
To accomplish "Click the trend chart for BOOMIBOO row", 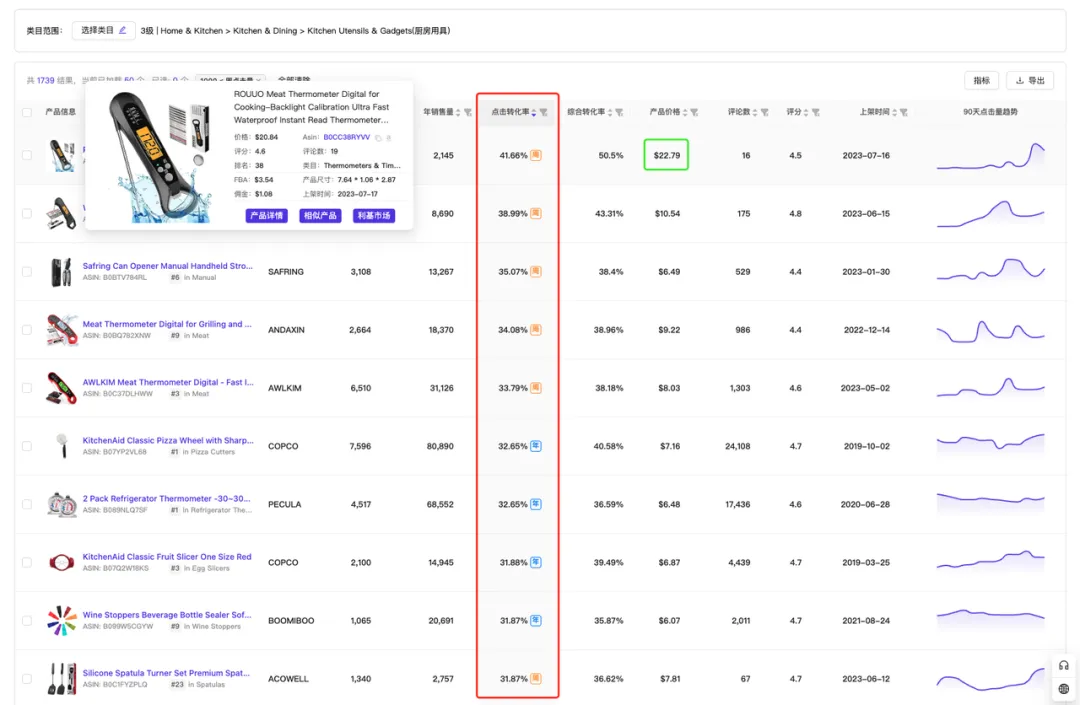I will [990, 618].
